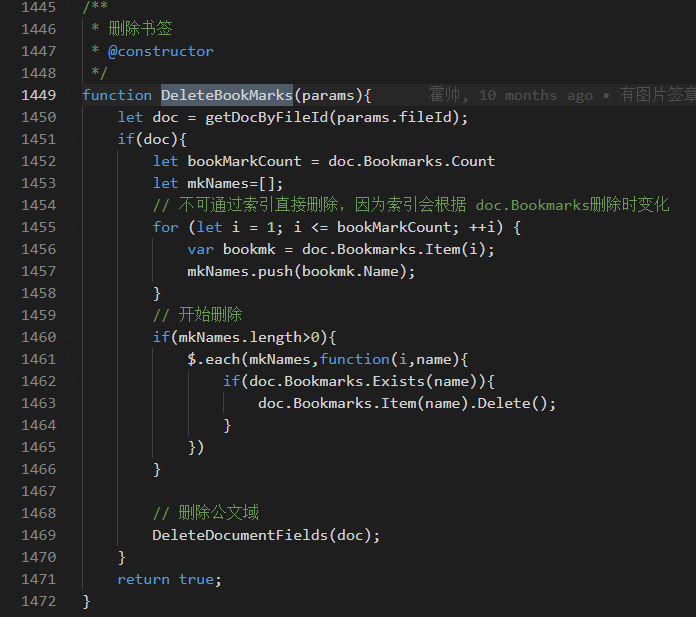Click the highlighted DeleteBookMarks function name

(227, 95)
